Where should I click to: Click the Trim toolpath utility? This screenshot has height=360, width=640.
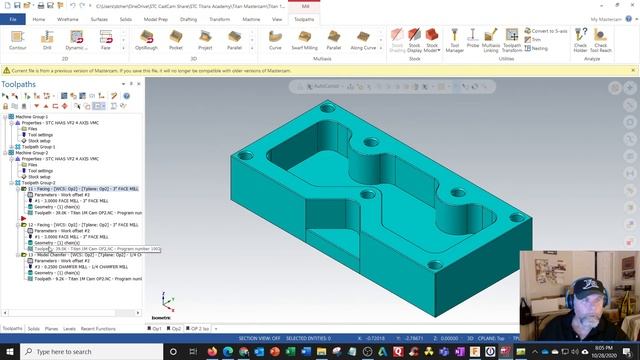click(x=533, y=40)
